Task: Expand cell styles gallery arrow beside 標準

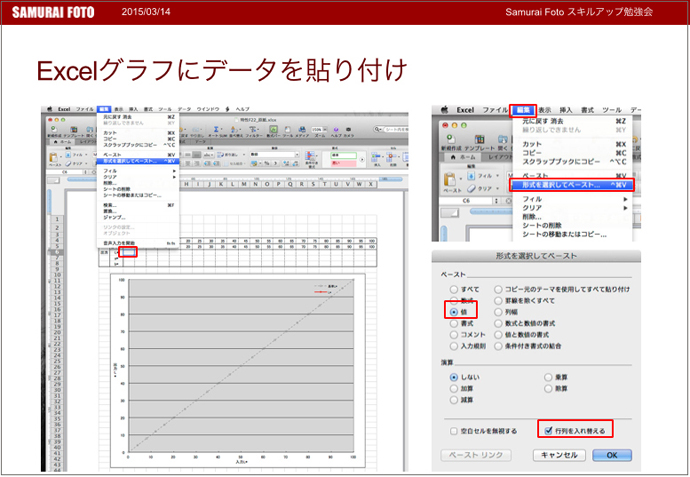Action: [x=362, y=159]
